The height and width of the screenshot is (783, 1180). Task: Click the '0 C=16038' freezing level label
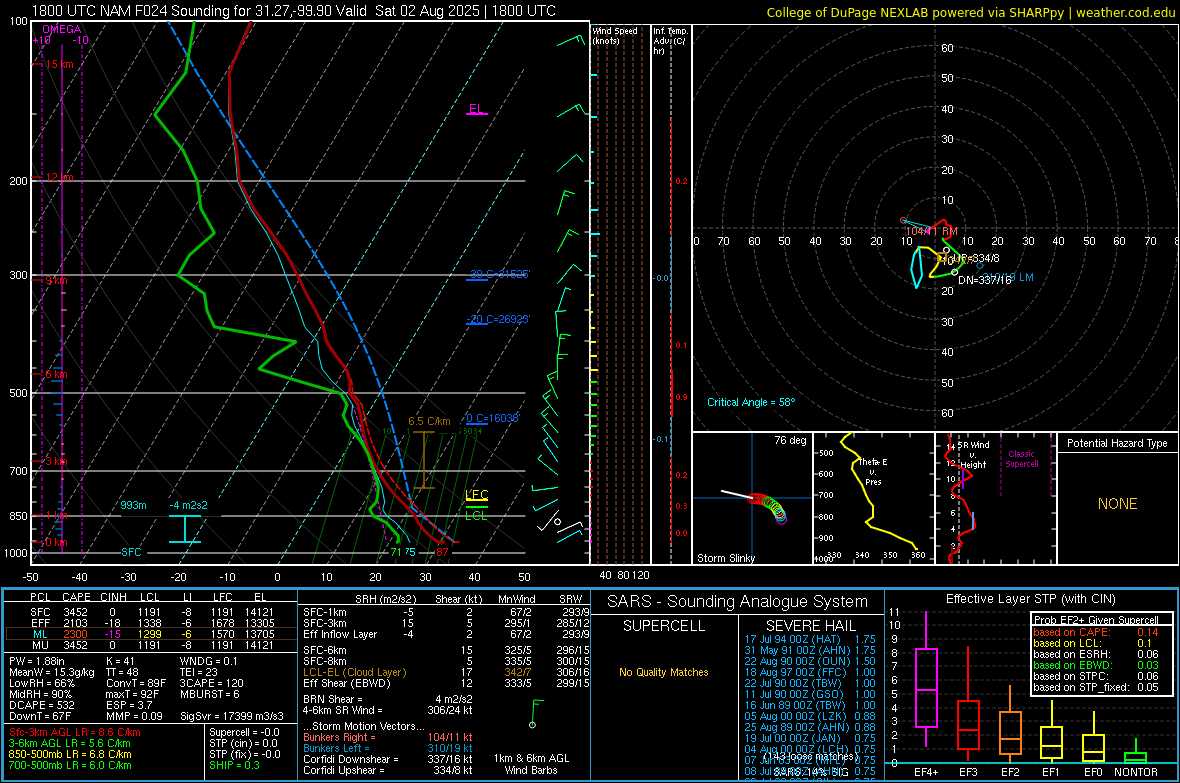click(x=493, y=419)
